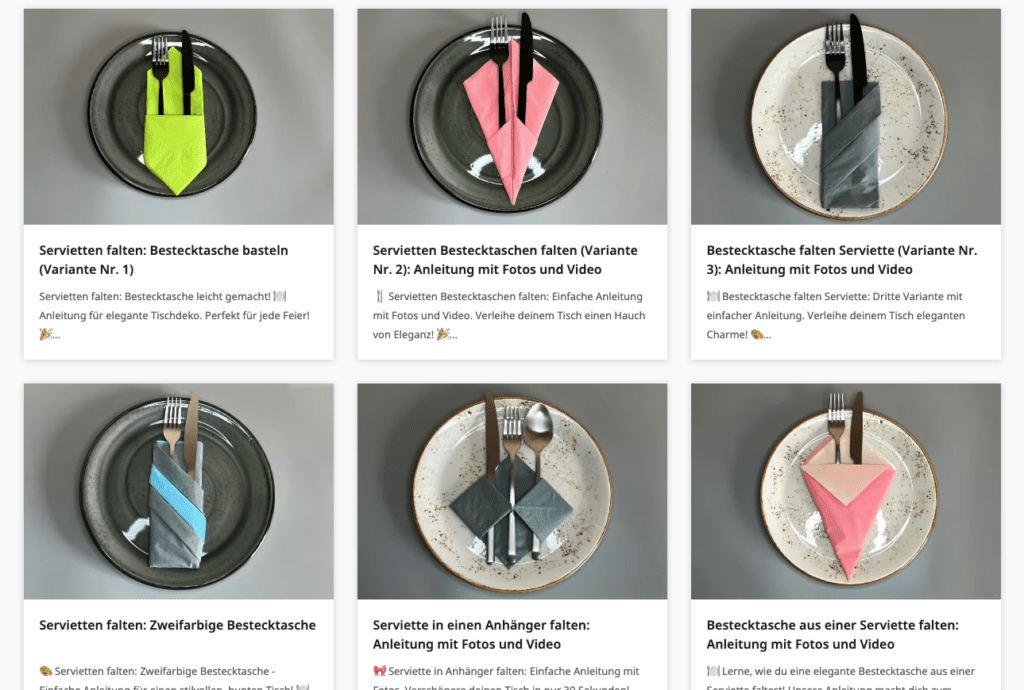This screenshot has width=1024, height=690.
Task: Open the two-colored blue gray napkin photo
Action: click(x=178, y=492)
